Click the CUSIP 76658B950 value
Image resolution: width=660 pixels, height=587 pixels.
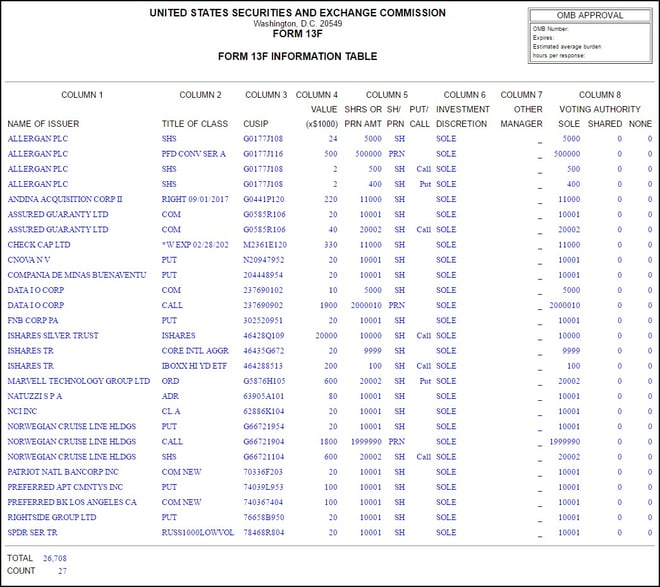tap(263, 517)
